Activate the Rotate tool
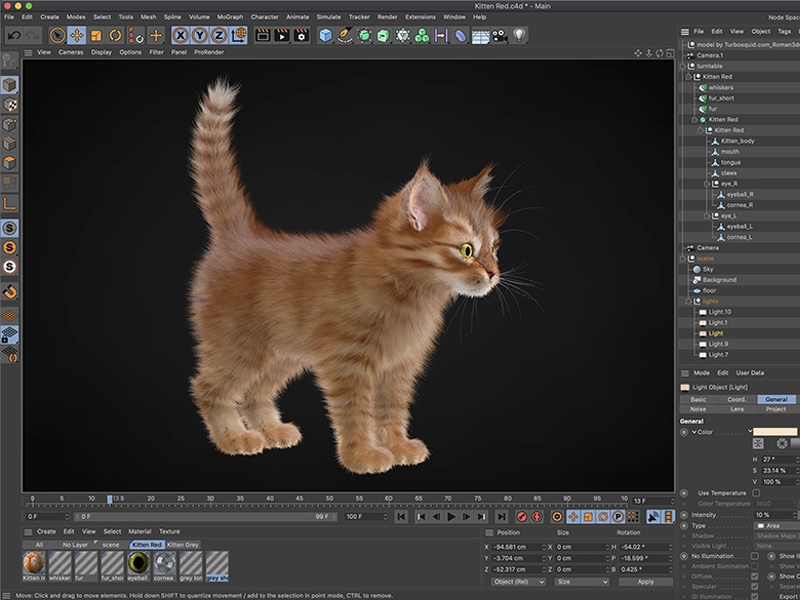The image size is (800, 600). [x=115, y=35]
